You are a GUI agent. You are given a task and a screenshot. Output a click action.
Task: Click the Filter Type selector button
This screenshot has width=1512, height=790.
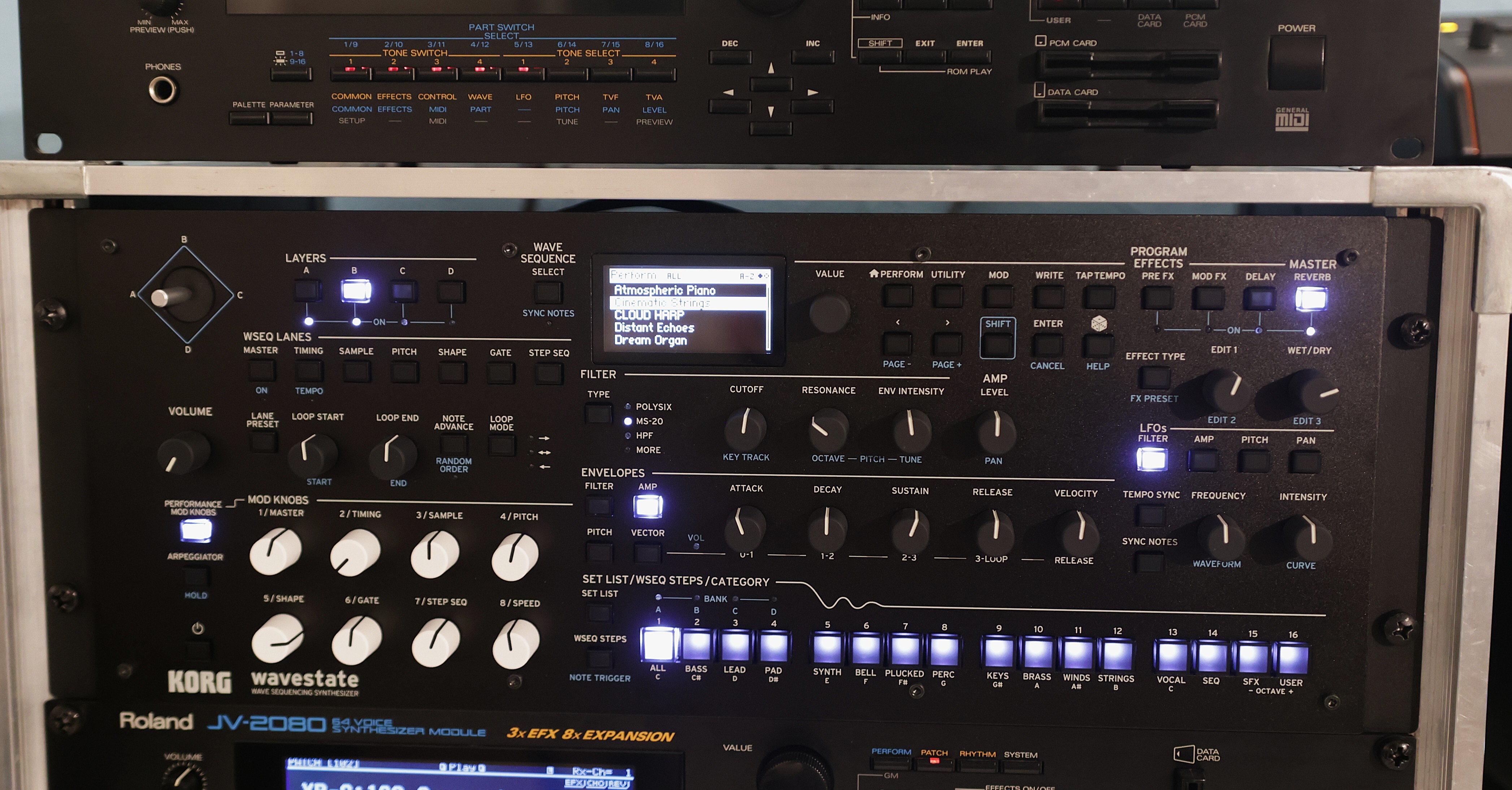[x=598, y=414]
